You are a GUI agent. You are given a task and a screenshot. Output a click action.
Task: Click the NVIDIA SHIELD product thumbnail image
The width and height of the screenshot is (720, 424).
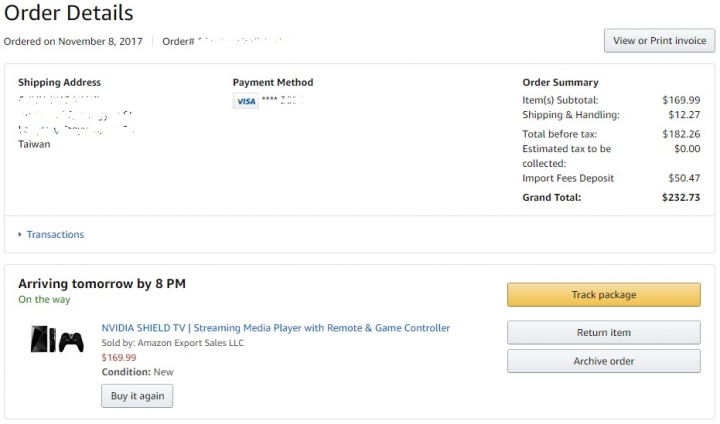(x=57, y=339)
